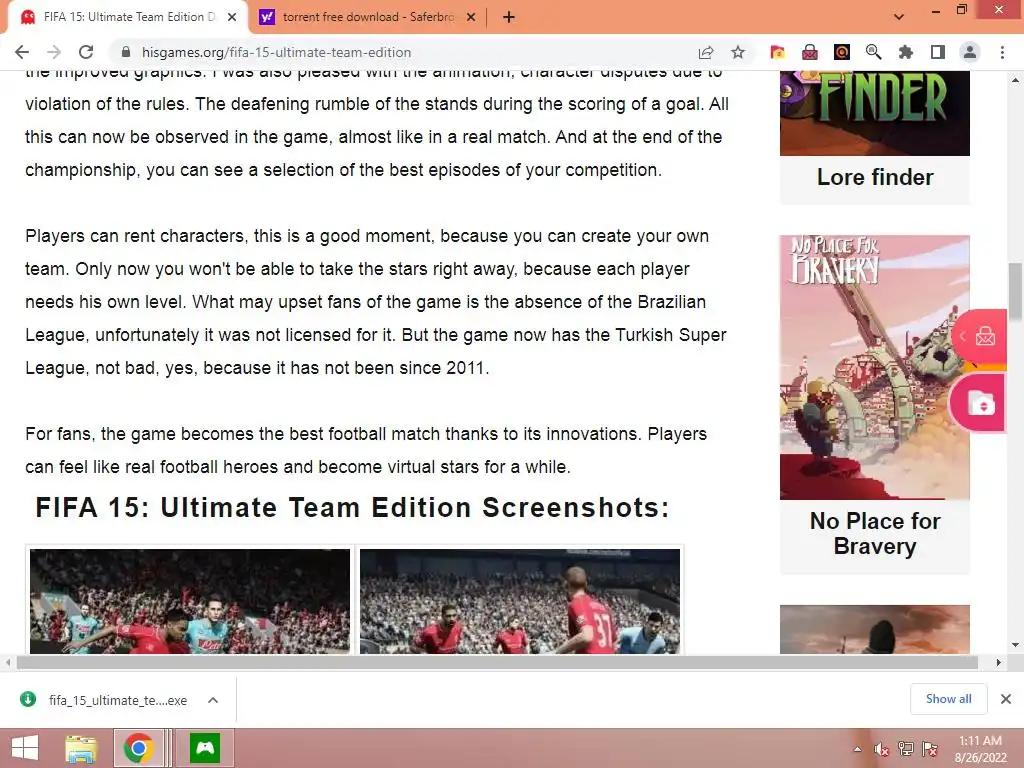Click the horizontal scrollbar right arrow
The width and height of the screenshot is (1024, 768).
pyautogui.click(x=998, y=663)
